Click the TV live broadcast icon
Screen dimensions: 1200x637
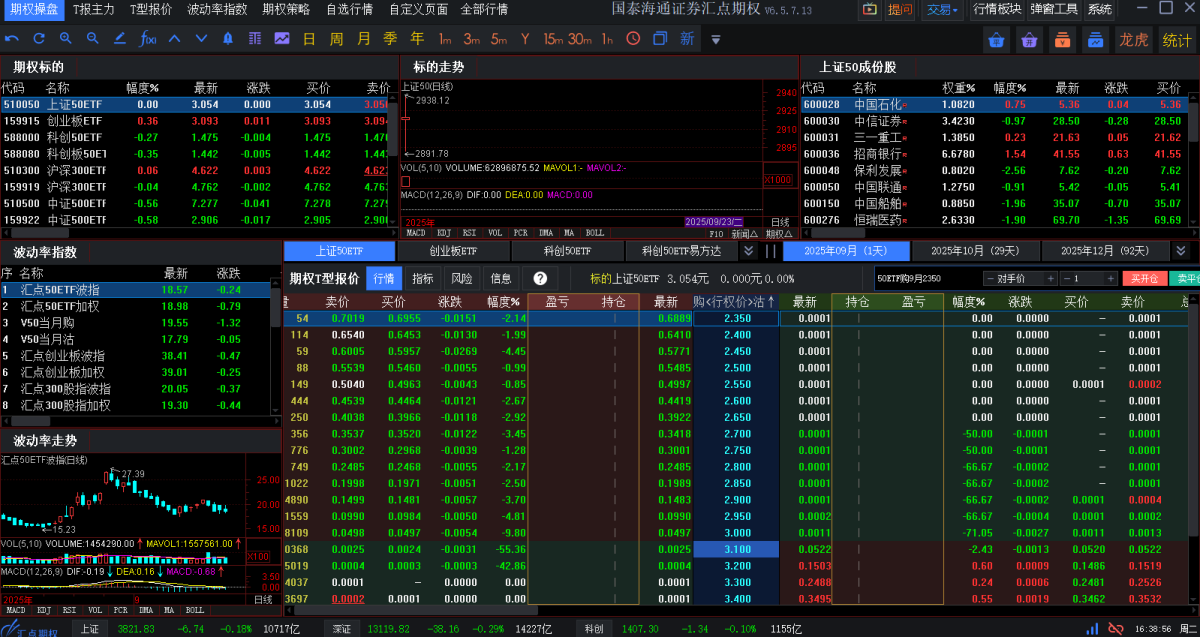(x=869, y=10)
